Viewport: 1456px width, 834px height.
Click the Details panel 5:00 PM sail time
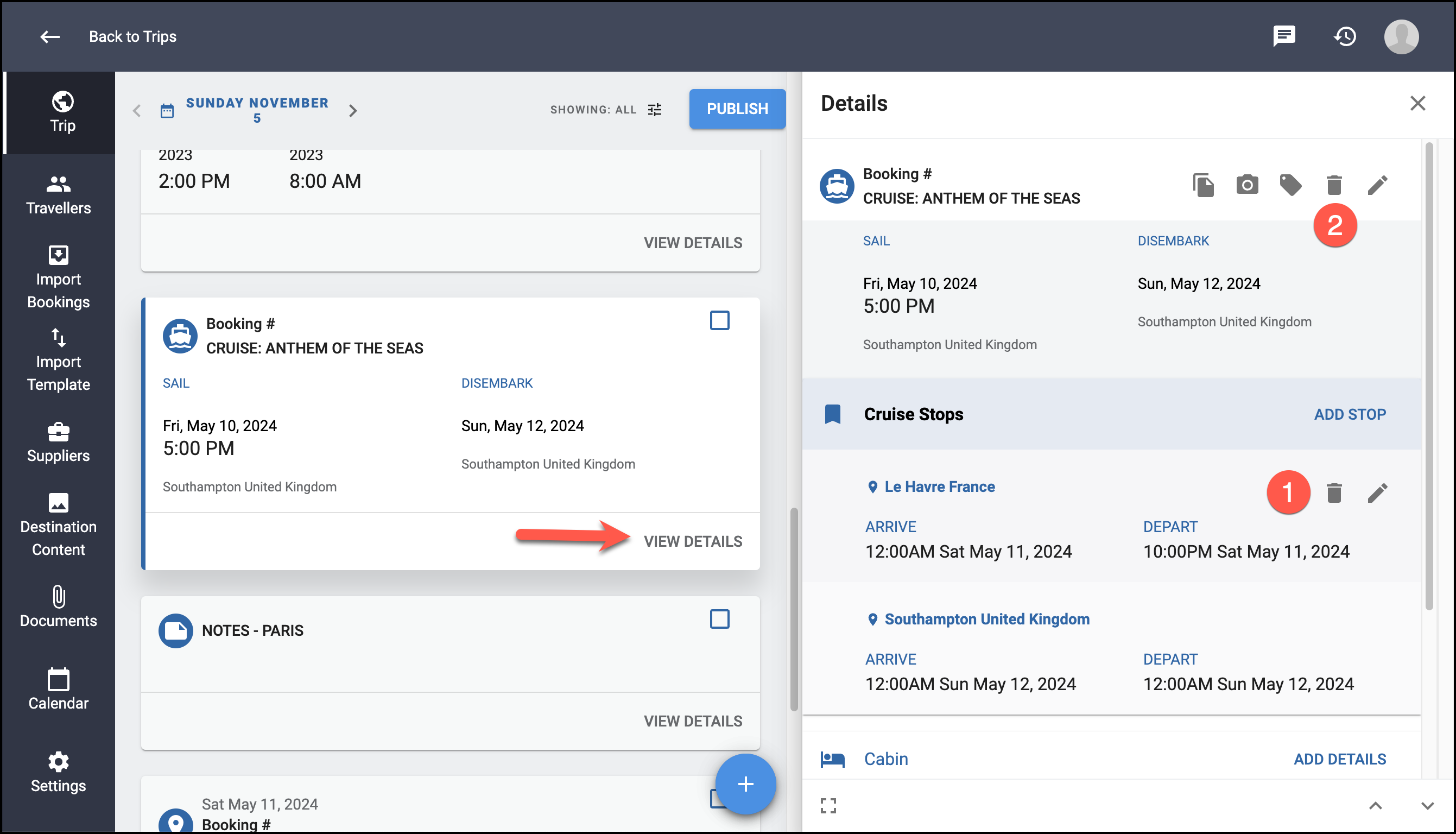point(898,306)
